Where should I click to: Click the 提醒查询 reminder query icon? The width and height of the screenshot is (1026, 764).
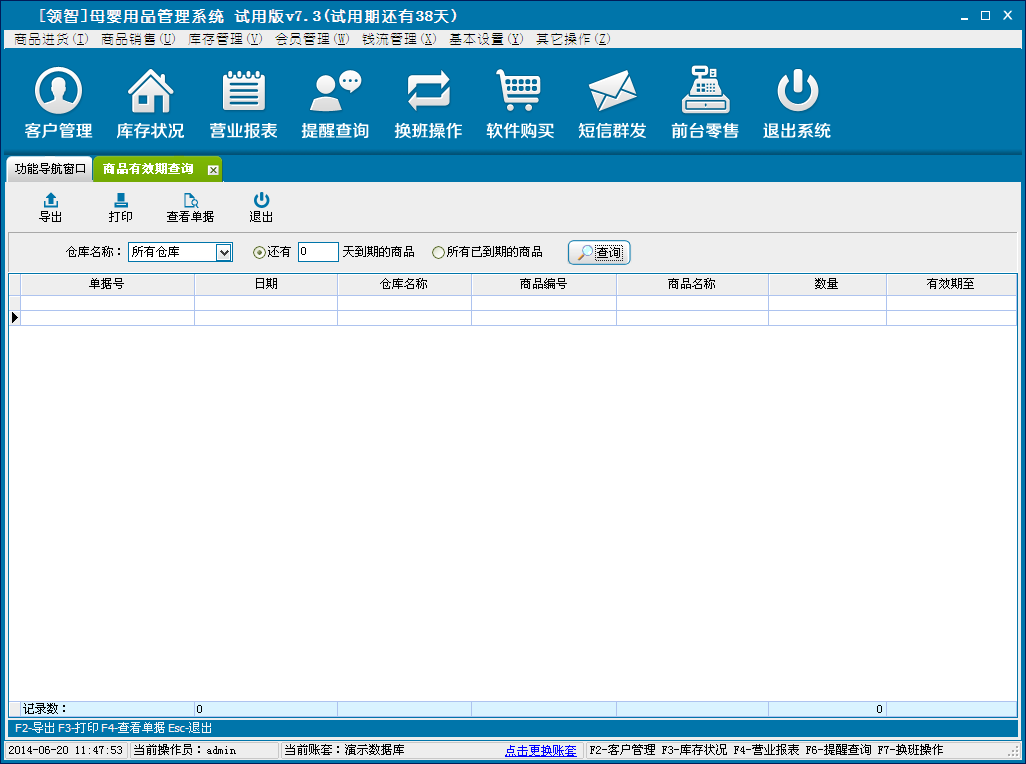point(335,93)
